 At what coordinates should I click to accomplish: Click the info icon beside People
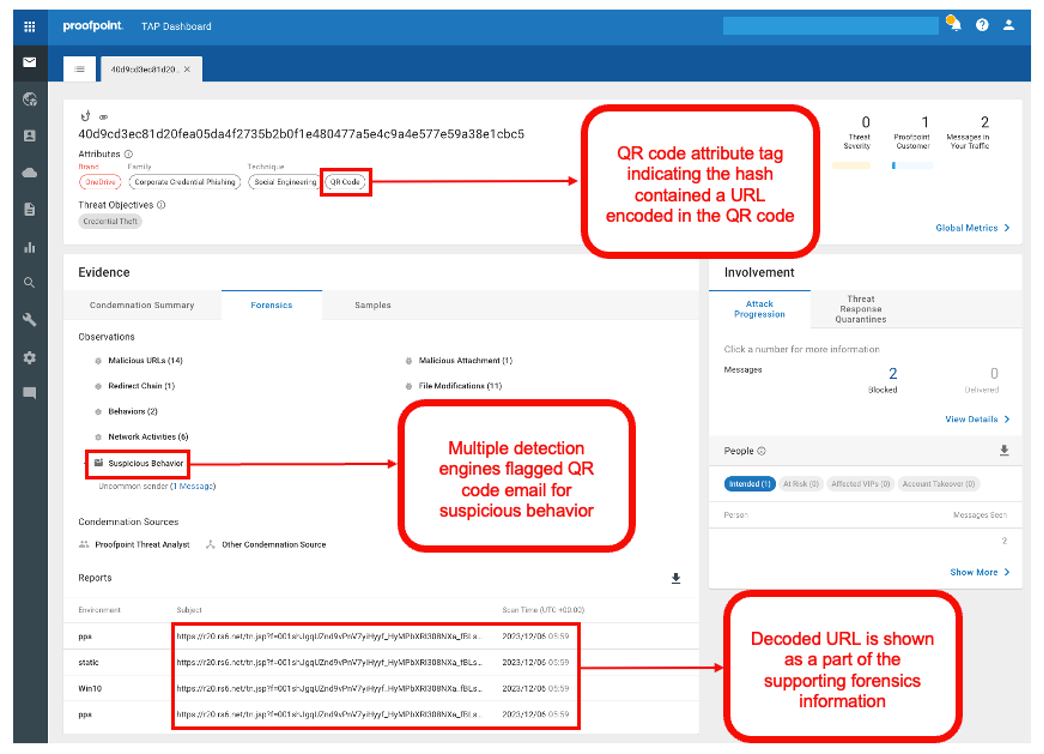762,451
